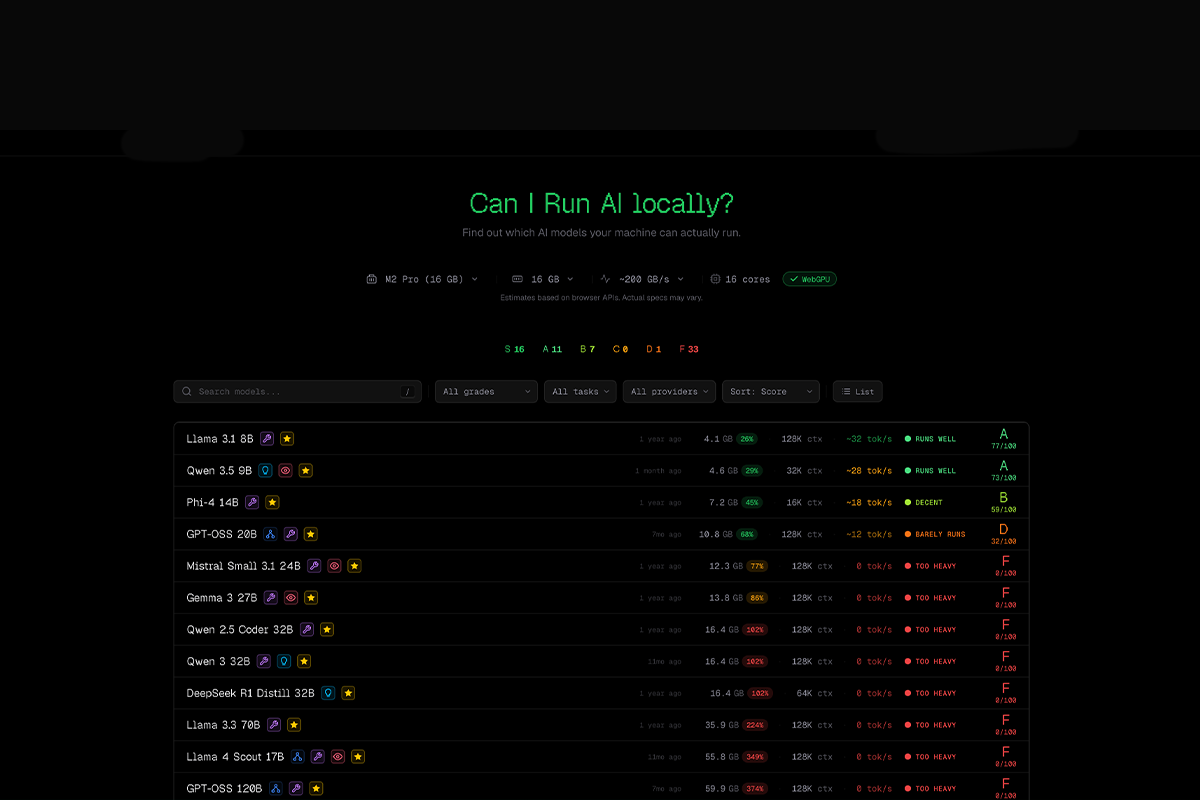Click the vision icon beside Gemma 3 27B
Viewport: 1200px width, 800px height.
[291, 597]
